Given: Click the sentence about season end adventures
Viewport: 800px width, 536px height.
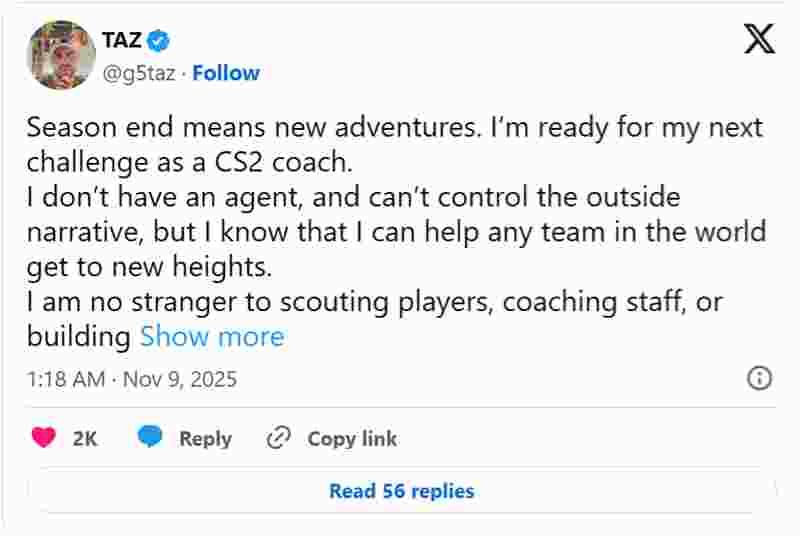Looking at the screenshot, I should (394, 127).
